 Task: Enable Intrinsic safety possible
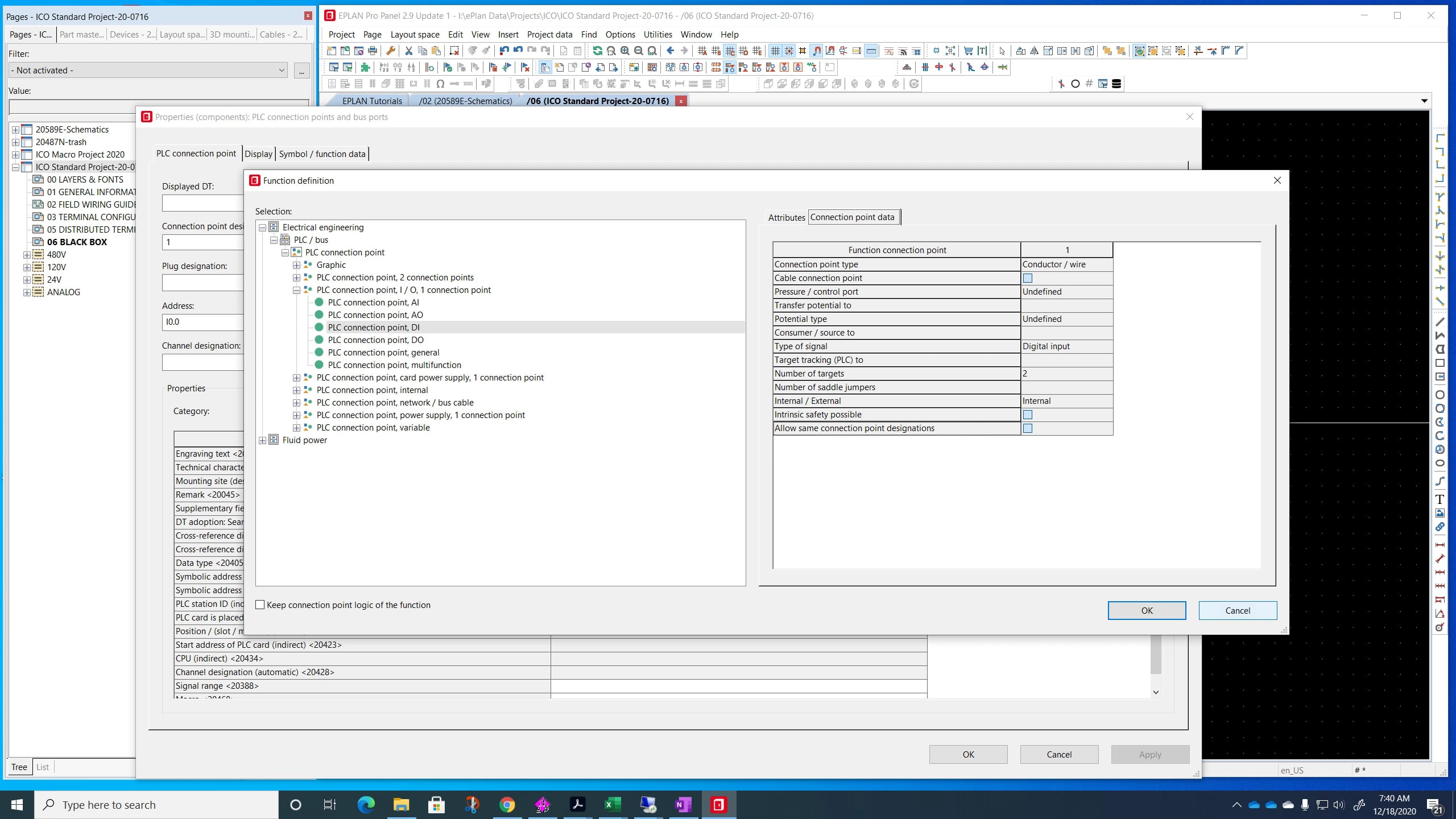(1027, 415)
